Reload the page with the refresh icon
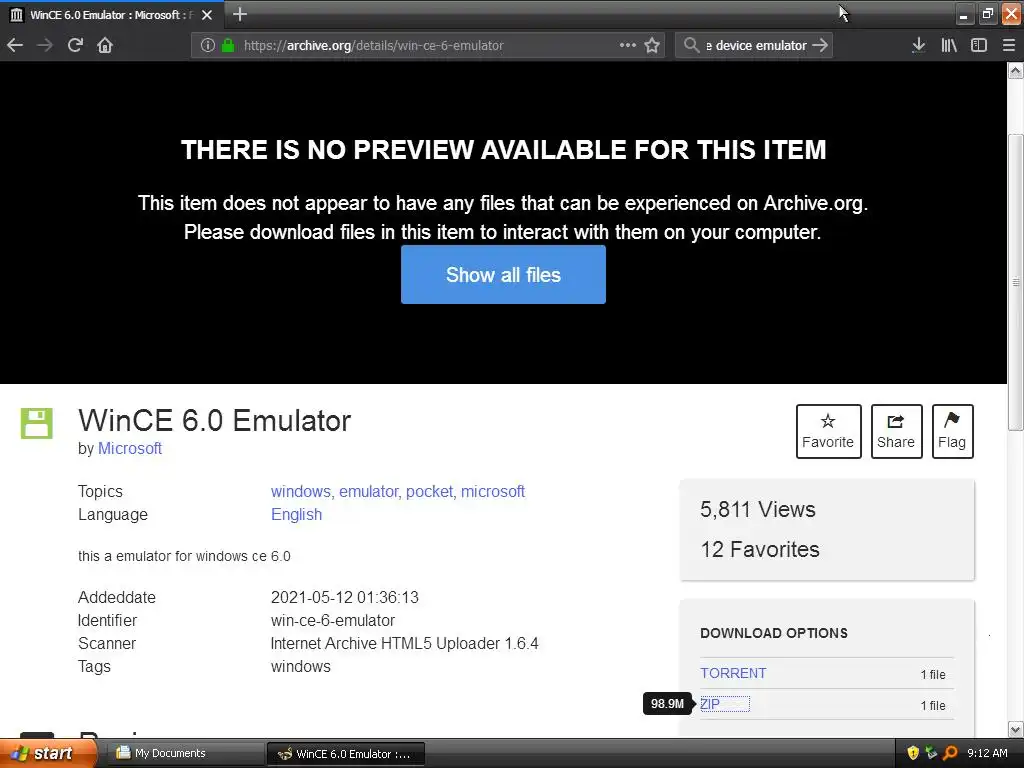The image size is (1024, 768). point(75,45)
